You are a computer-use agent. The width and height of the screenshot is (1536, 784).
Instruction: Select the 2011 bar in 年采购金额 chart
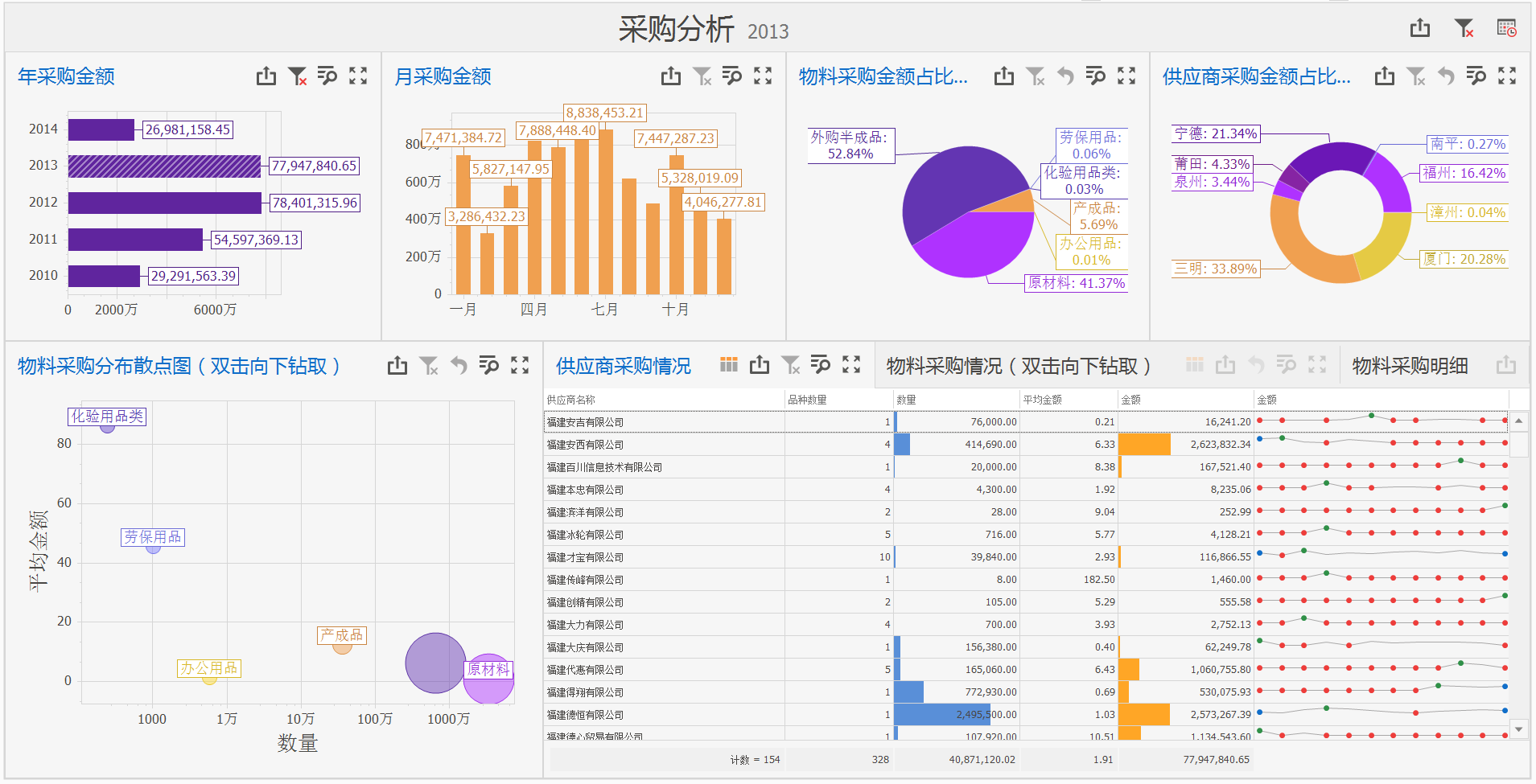coord(135,240)
